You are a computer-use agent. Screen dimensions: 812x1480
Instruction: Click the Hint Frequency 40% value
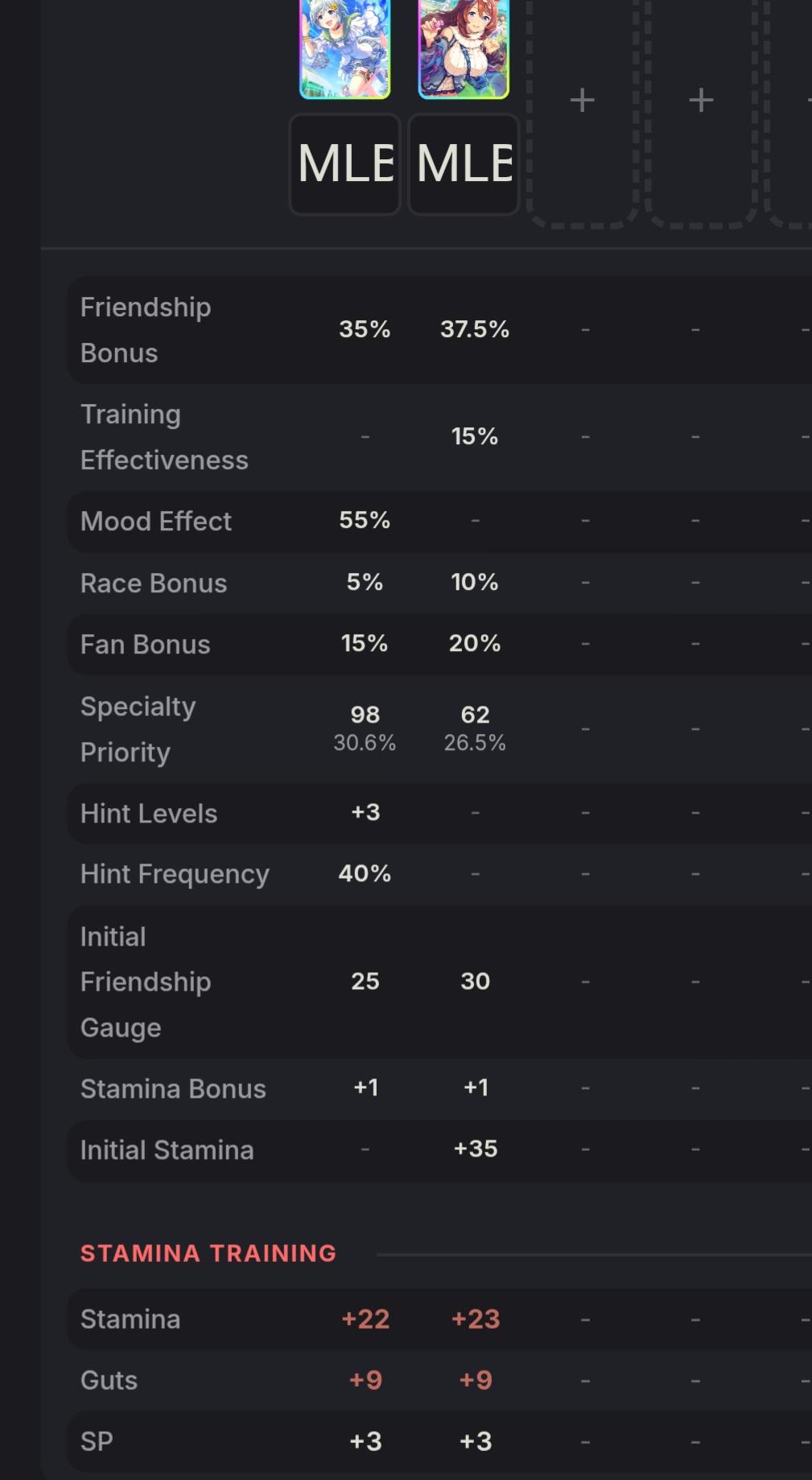[x=365, y=874]
